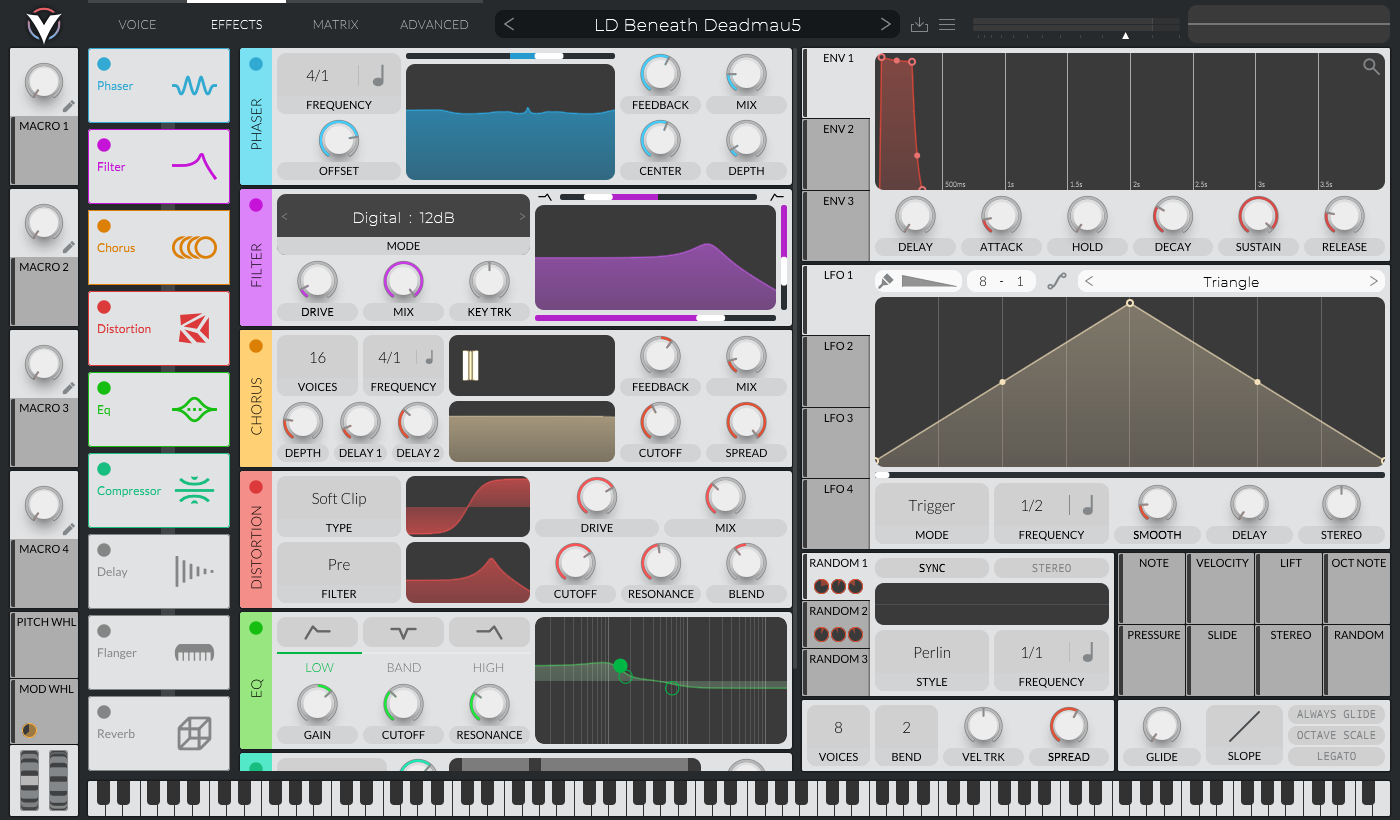Click the random STEREO button
The height and width of the screenshot is (820, 1400).
coord(1051,568)
